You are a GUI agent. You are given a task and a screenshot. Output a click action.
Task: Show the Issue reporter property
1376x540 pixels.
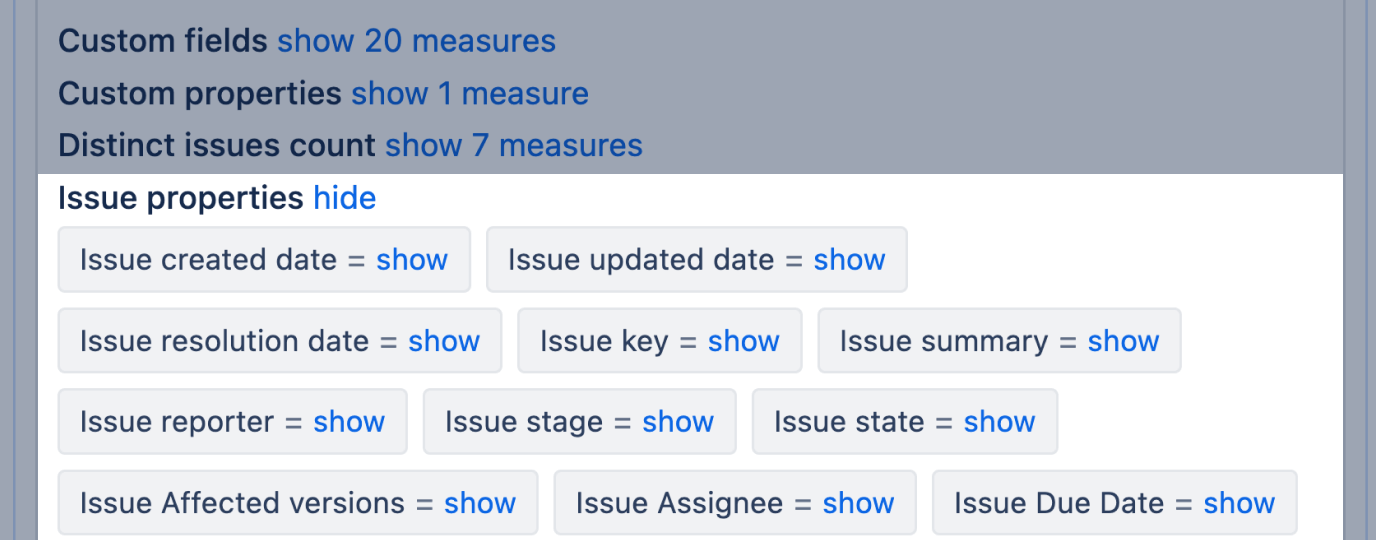[349, 422]
